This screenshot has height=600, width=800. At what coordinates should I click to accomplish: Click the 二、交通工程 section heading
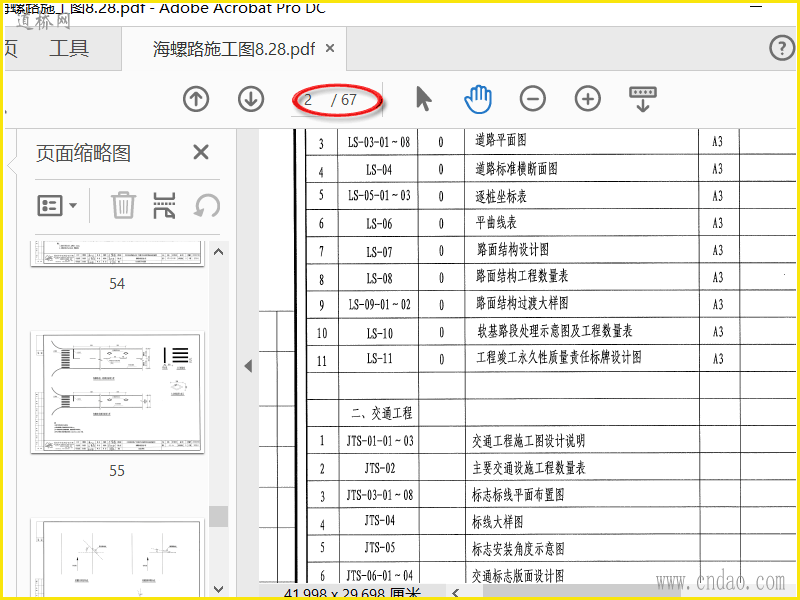click(x=381, y=413)
